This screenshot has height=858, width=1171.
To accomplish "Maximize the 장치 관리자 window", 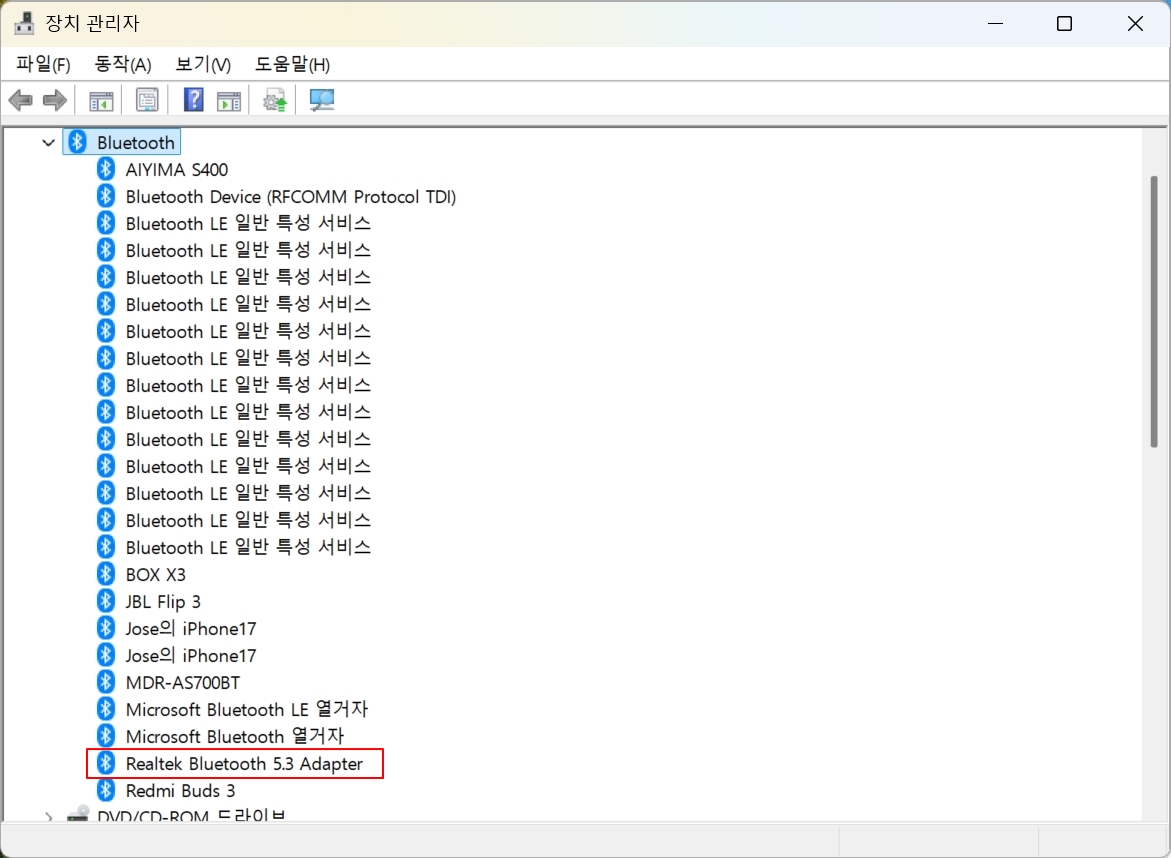I will (x=1064, y=23).
